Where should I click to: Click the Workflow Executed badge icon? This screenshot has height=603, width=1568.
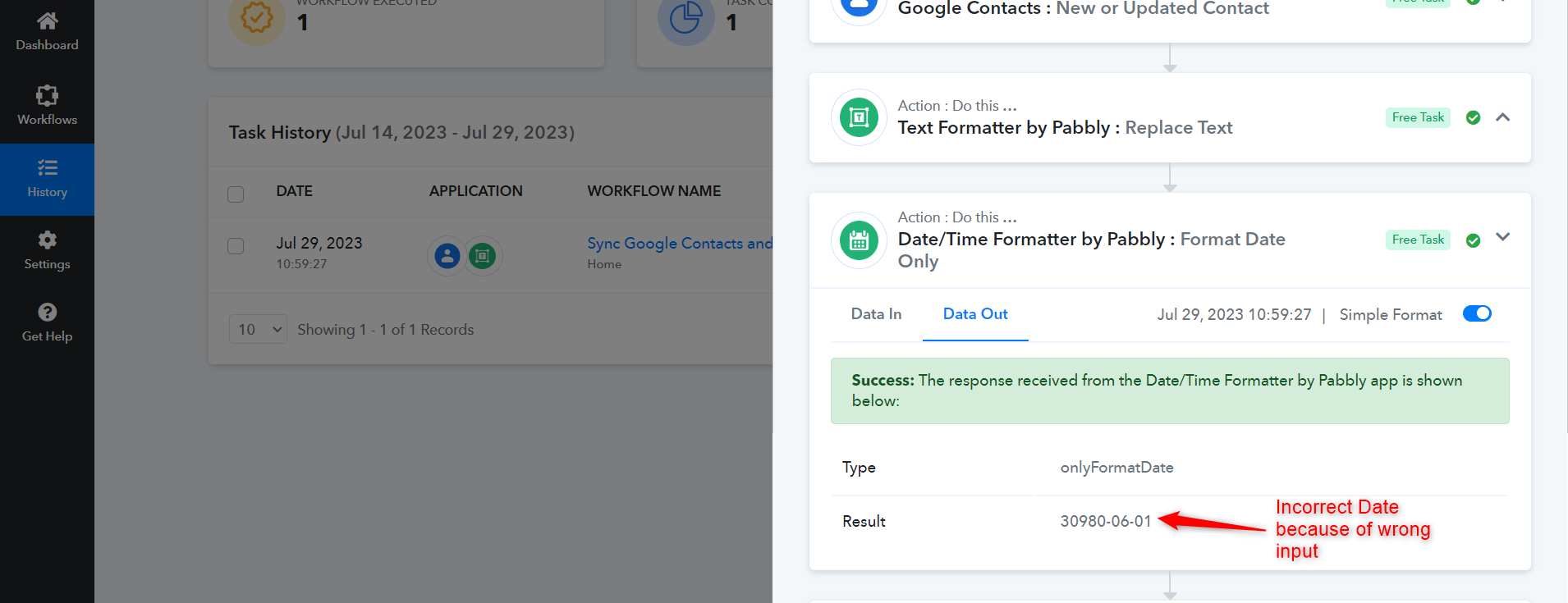256,18
